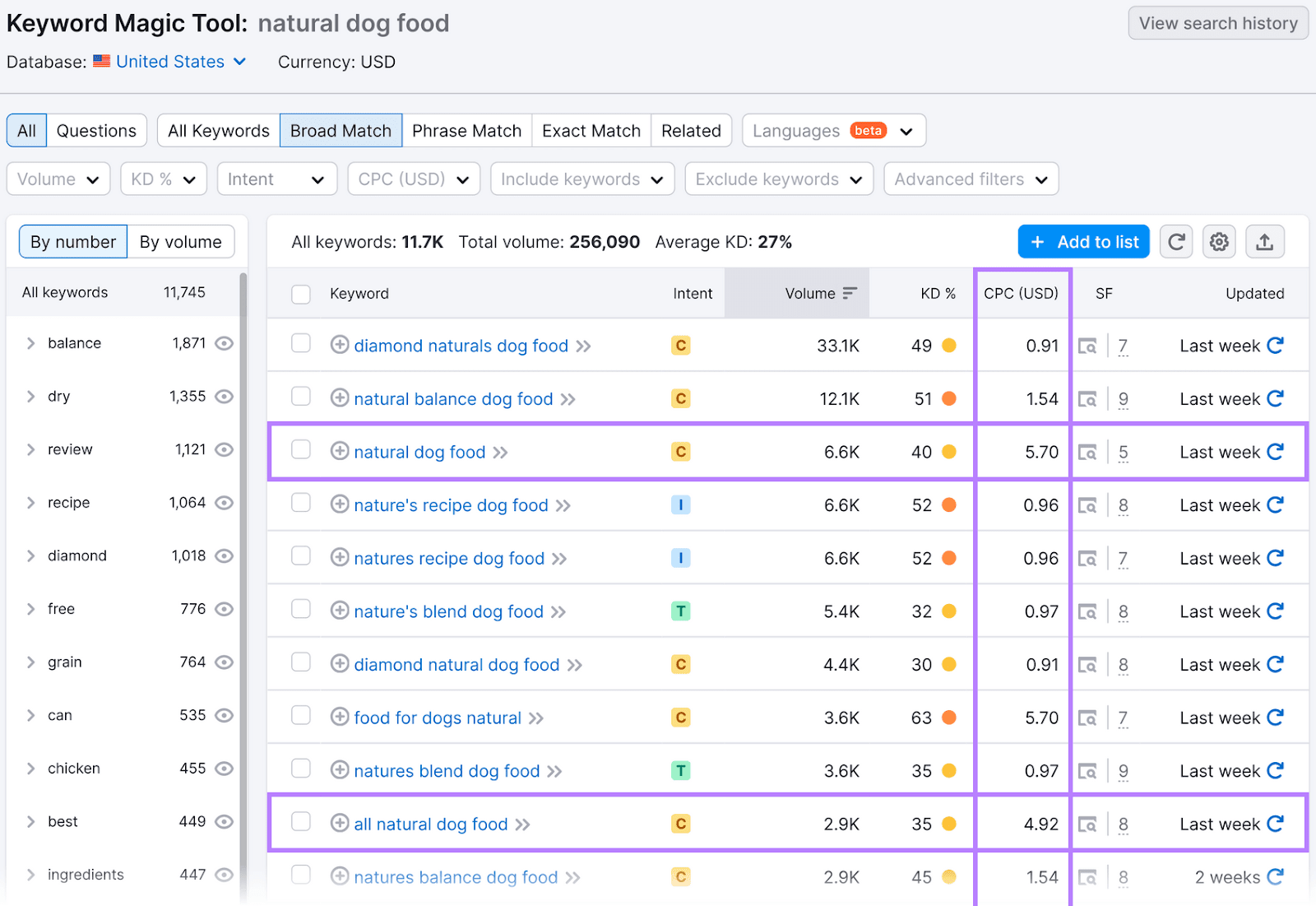Viewport: 1316px width, 906px height.
Task: Open the KD % filter dropdown
Action: 163,179
